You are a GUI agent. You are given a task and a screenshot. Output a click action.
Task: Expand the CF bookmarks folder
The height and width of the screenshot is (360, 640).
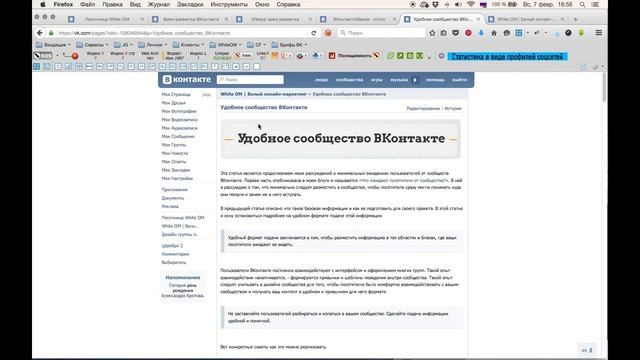tap(256, 45)
